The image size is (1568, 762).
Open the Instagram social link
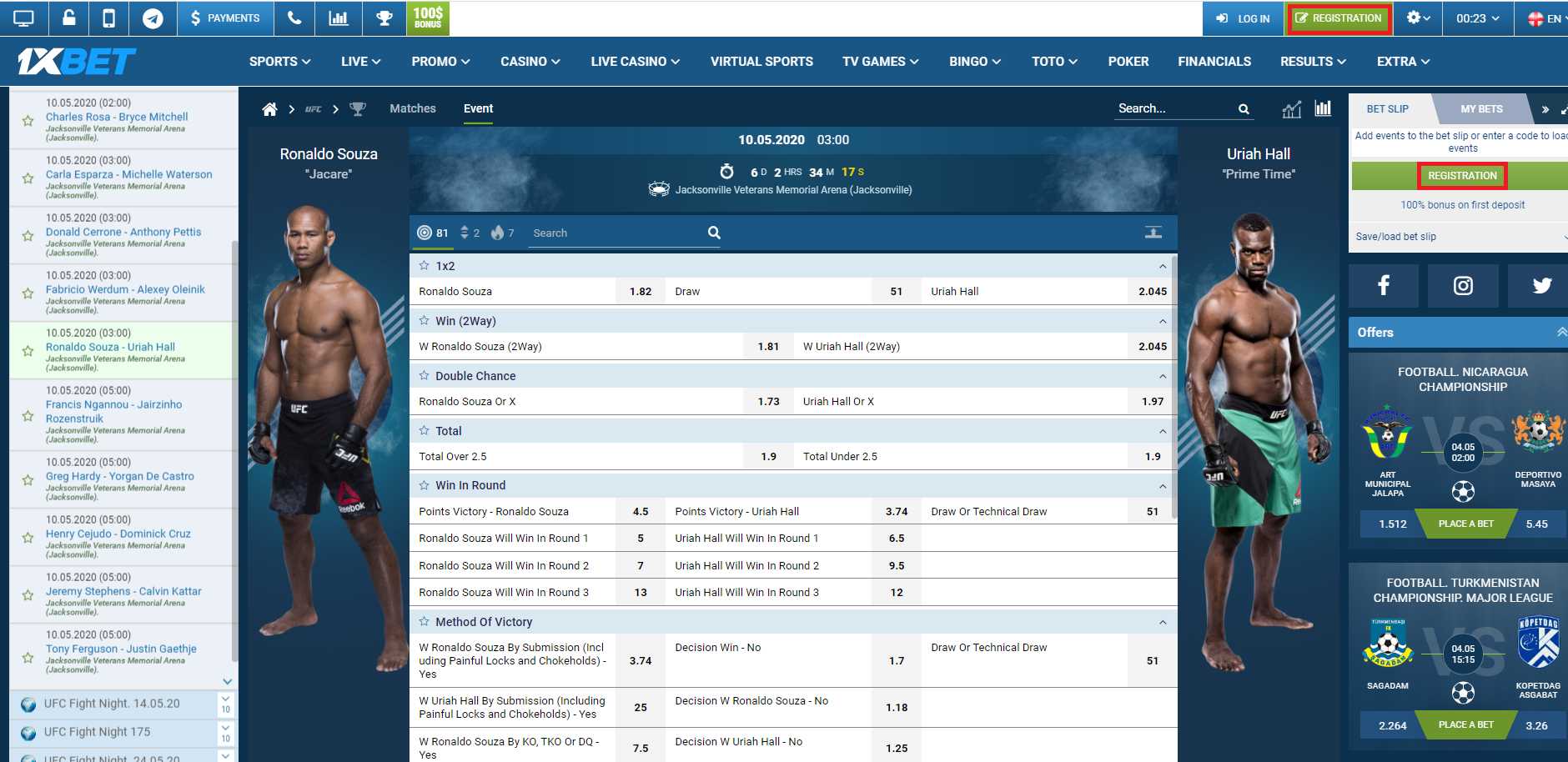pos(1463,286)
